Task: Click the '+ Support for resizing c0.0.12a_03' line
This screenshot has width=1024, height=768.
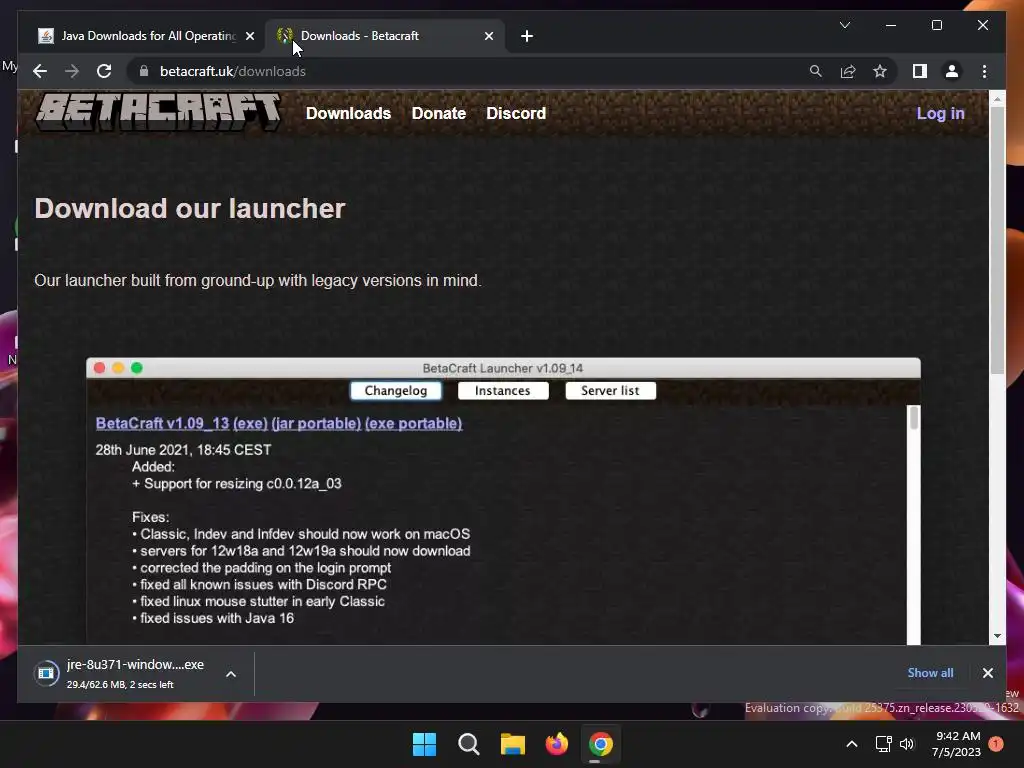Action: [x=236, y=484]
